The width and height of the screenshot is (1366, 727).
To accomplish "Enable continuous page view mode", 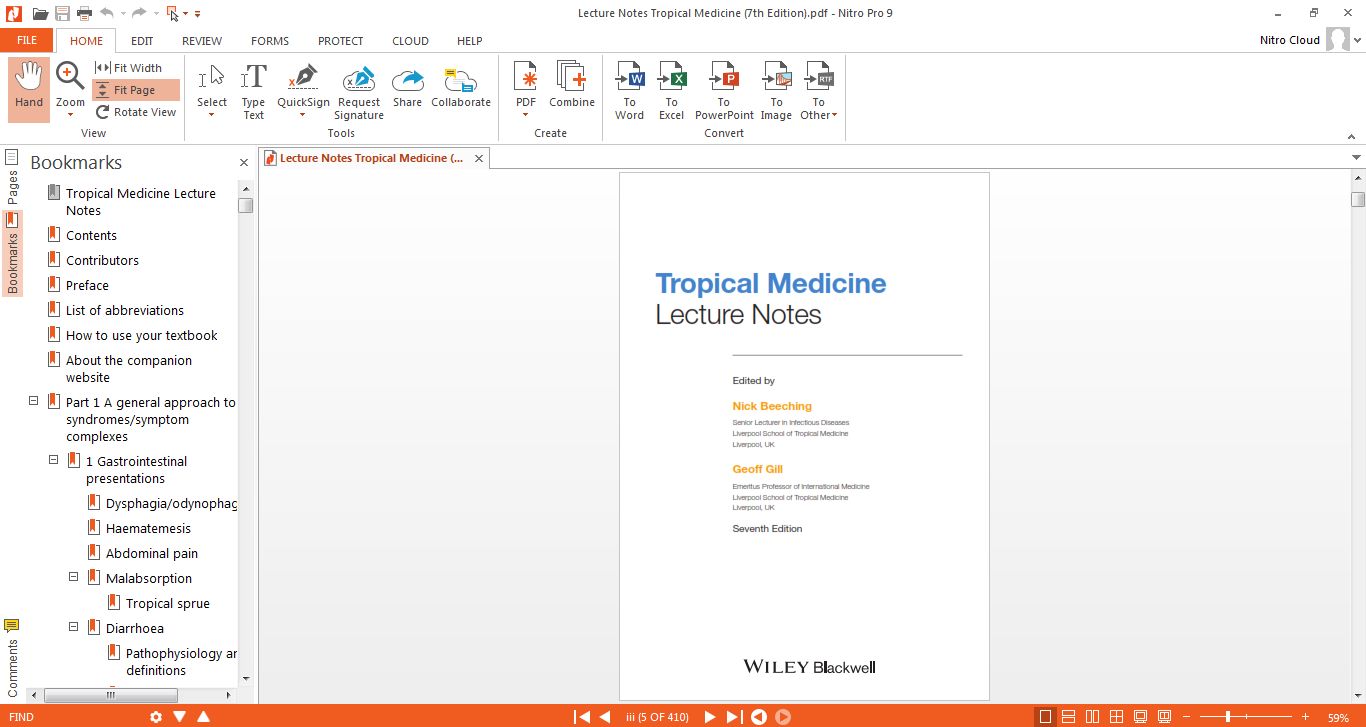I will [x=1069, y=717].
